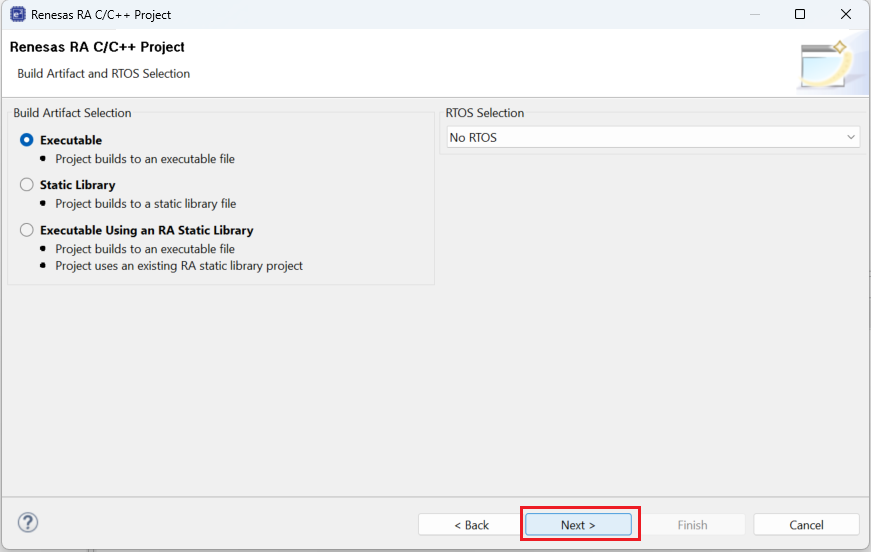The width and height of the screenshot is (871, 552).
Task: Click the Renesas title bar app icon
Action: point(18,14)
